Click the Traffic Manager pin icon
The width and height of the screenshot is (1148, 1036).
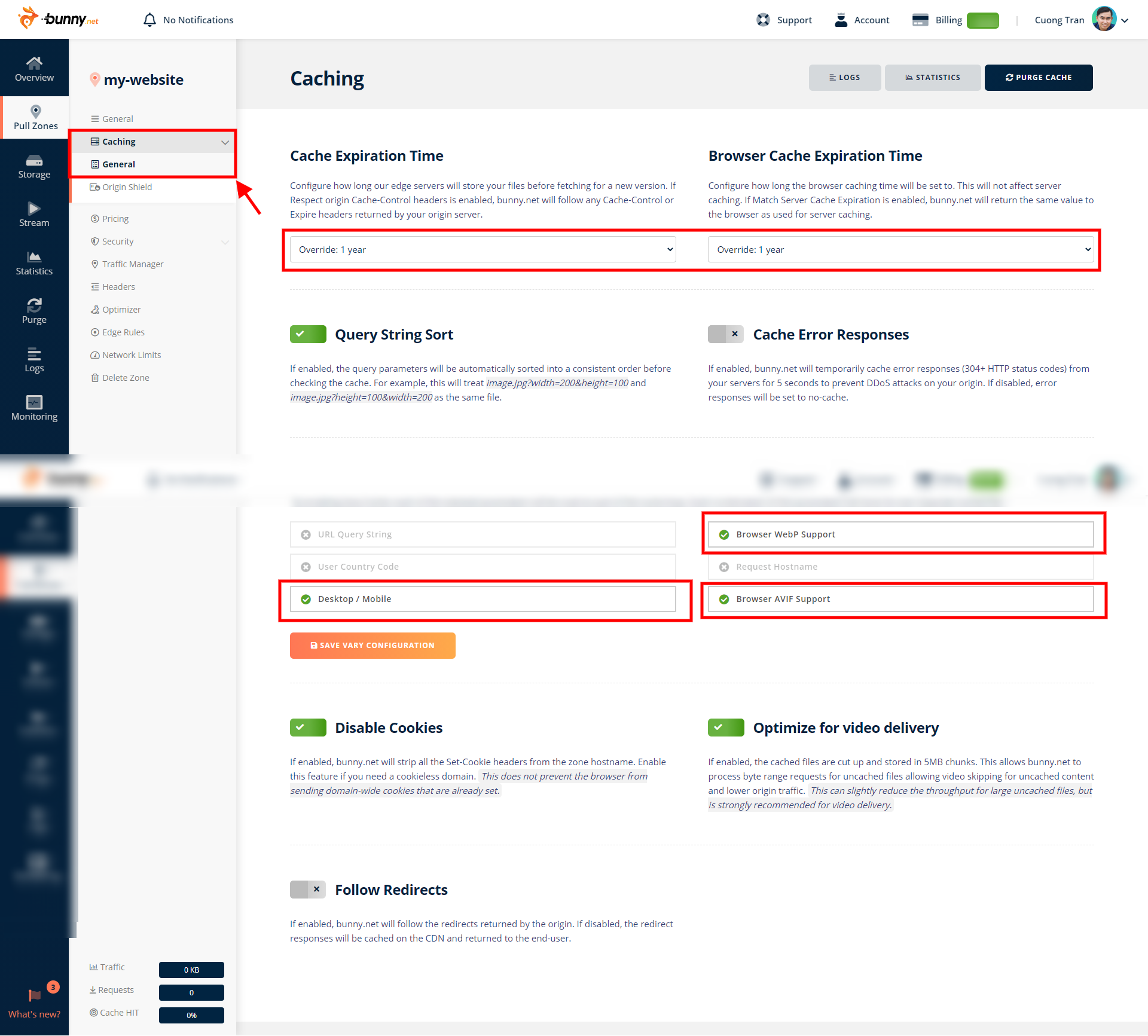(94, 264)
